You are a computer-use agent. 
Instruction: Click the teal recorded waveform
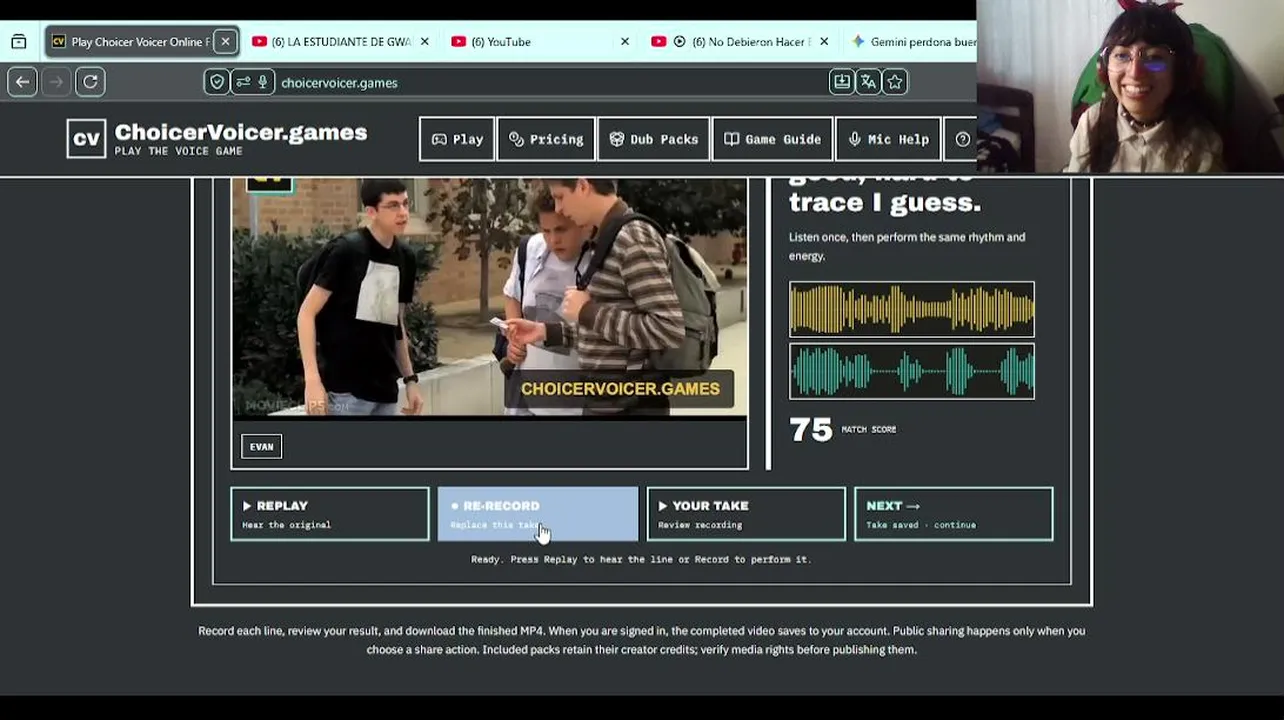pyautogui.click(x=912, y=371)
